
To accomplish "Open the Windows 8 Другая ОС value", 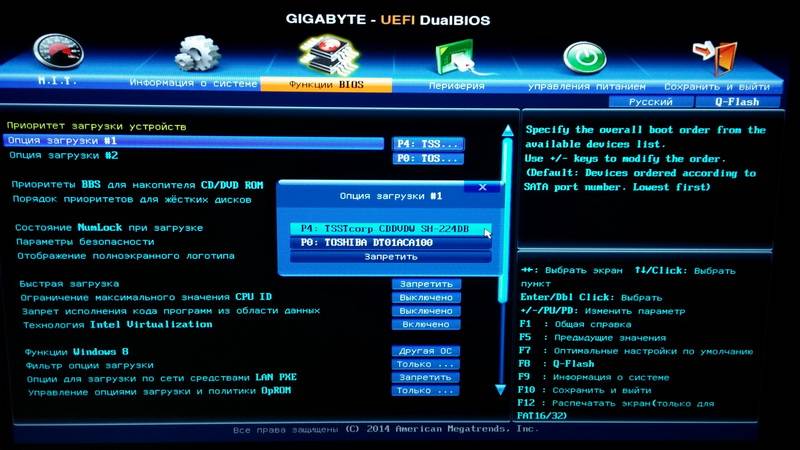I will (x=426, y=351).
